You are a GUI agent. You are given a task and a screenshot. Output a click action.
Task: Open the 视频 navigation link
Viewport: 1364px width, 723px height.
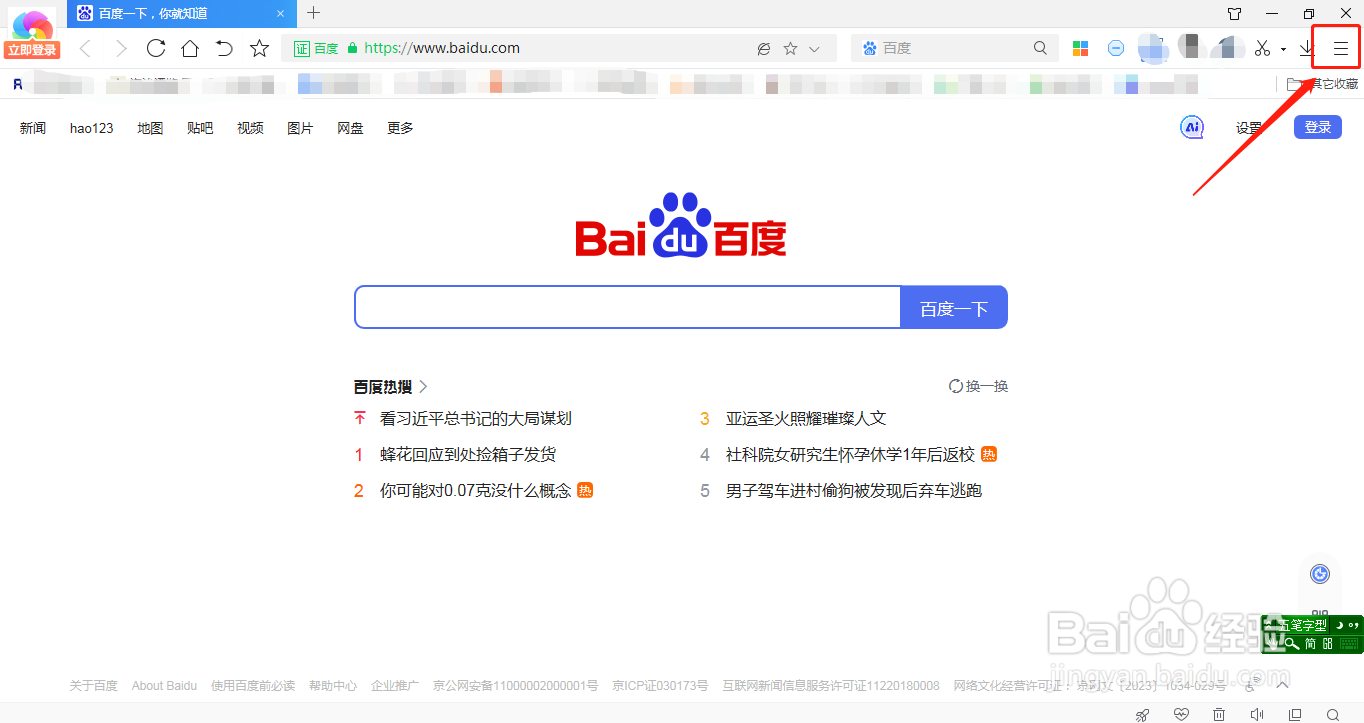250,128
